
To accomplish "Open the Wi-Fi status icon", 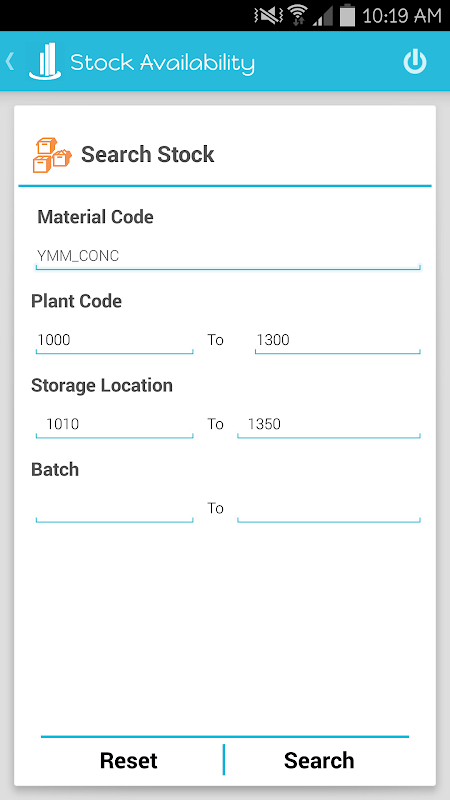I will coord(297,15).
